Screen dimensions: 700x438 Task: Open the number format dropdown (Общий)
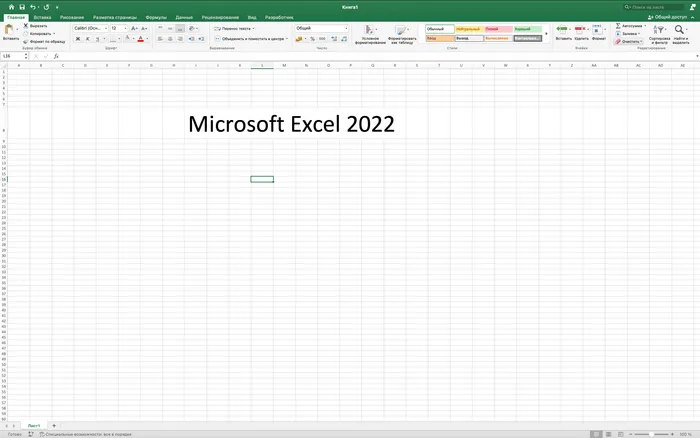tap(321, 28)
